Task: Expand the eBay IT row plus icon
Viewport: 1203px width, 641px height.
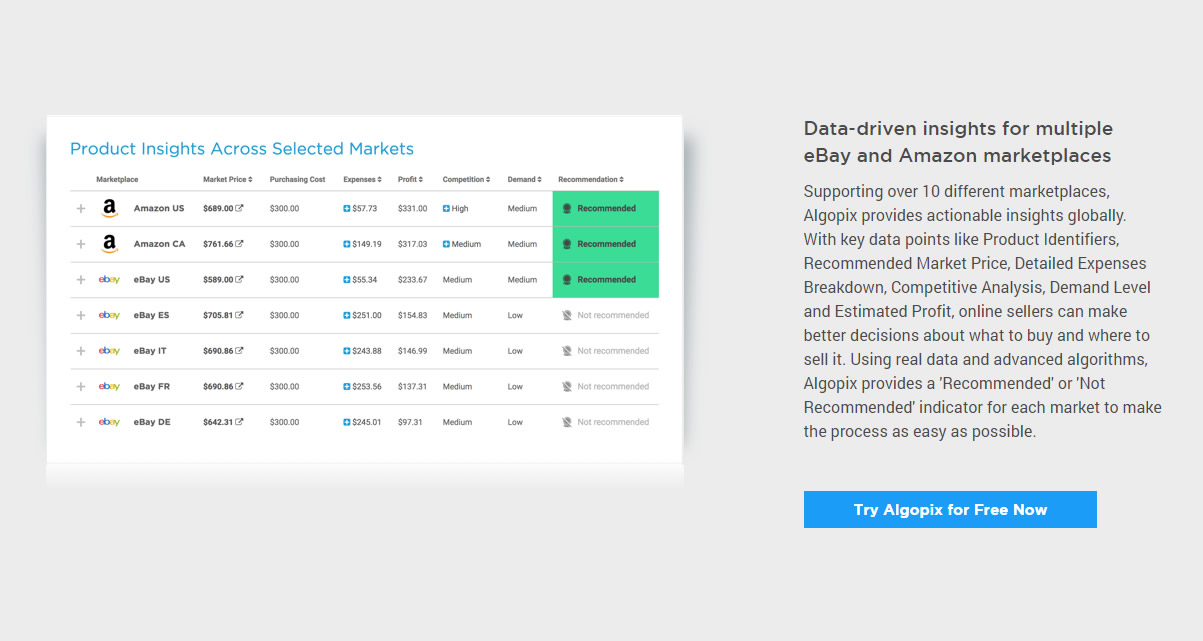Action: (x=81, y=351)
